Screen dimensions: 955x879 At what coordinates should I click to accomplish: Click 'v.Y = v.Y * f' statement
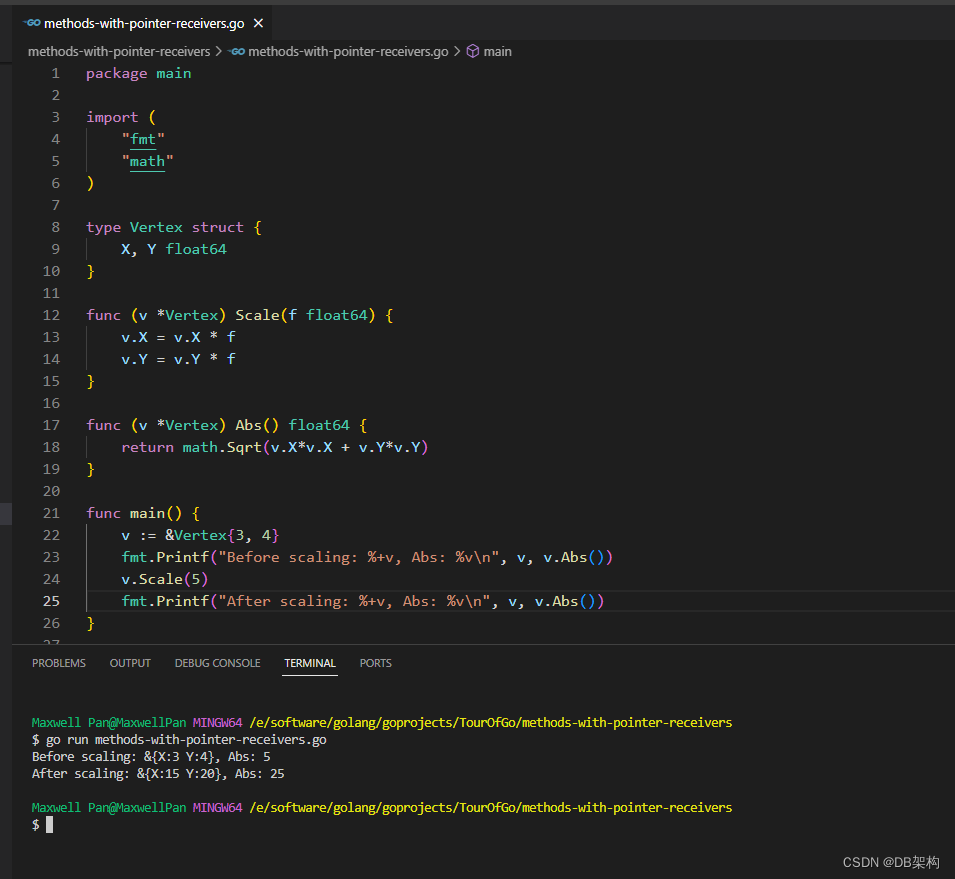pos(178,359)
